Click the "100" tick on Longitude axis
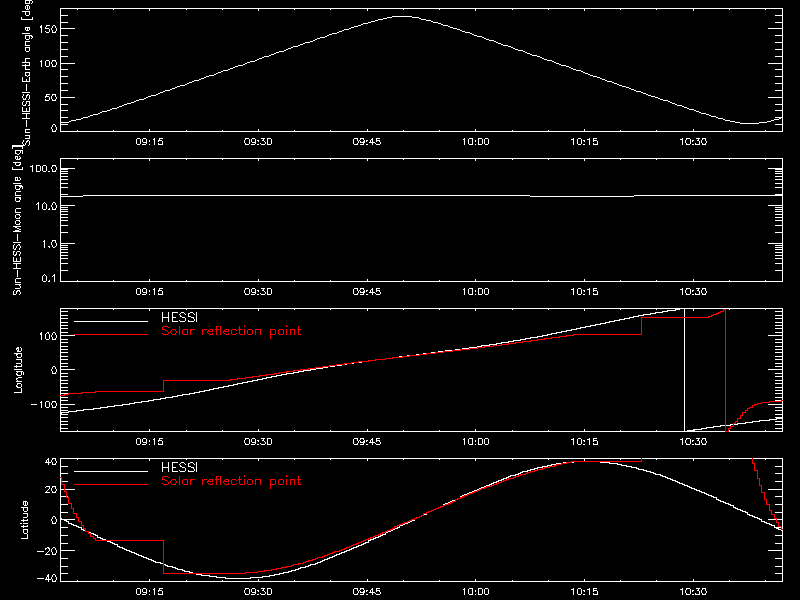 coord(48,336)
